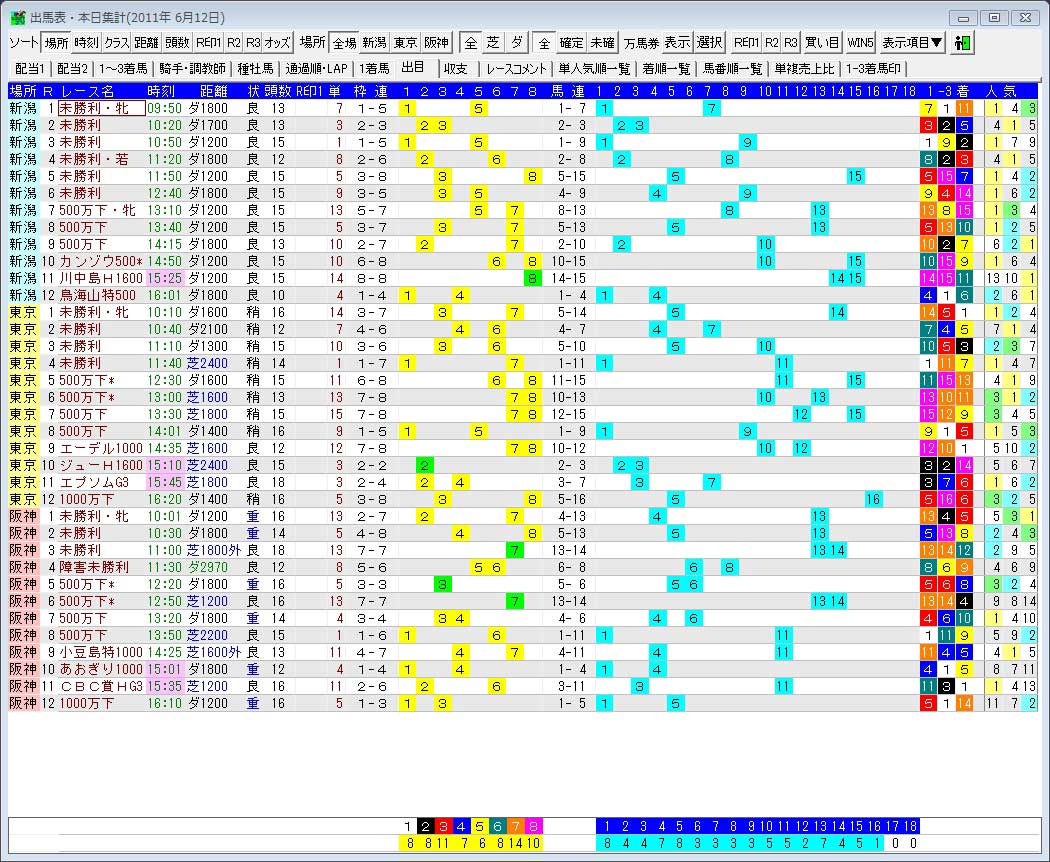Click the 距離 column header
Screen dimensions: 1050x862
215,91
